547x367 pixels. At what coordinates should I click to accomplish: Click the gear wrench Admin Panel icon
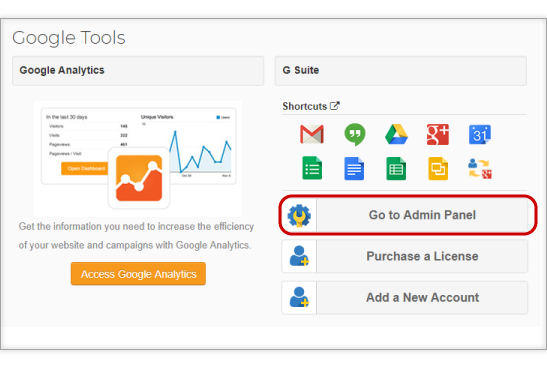[299, 215]
